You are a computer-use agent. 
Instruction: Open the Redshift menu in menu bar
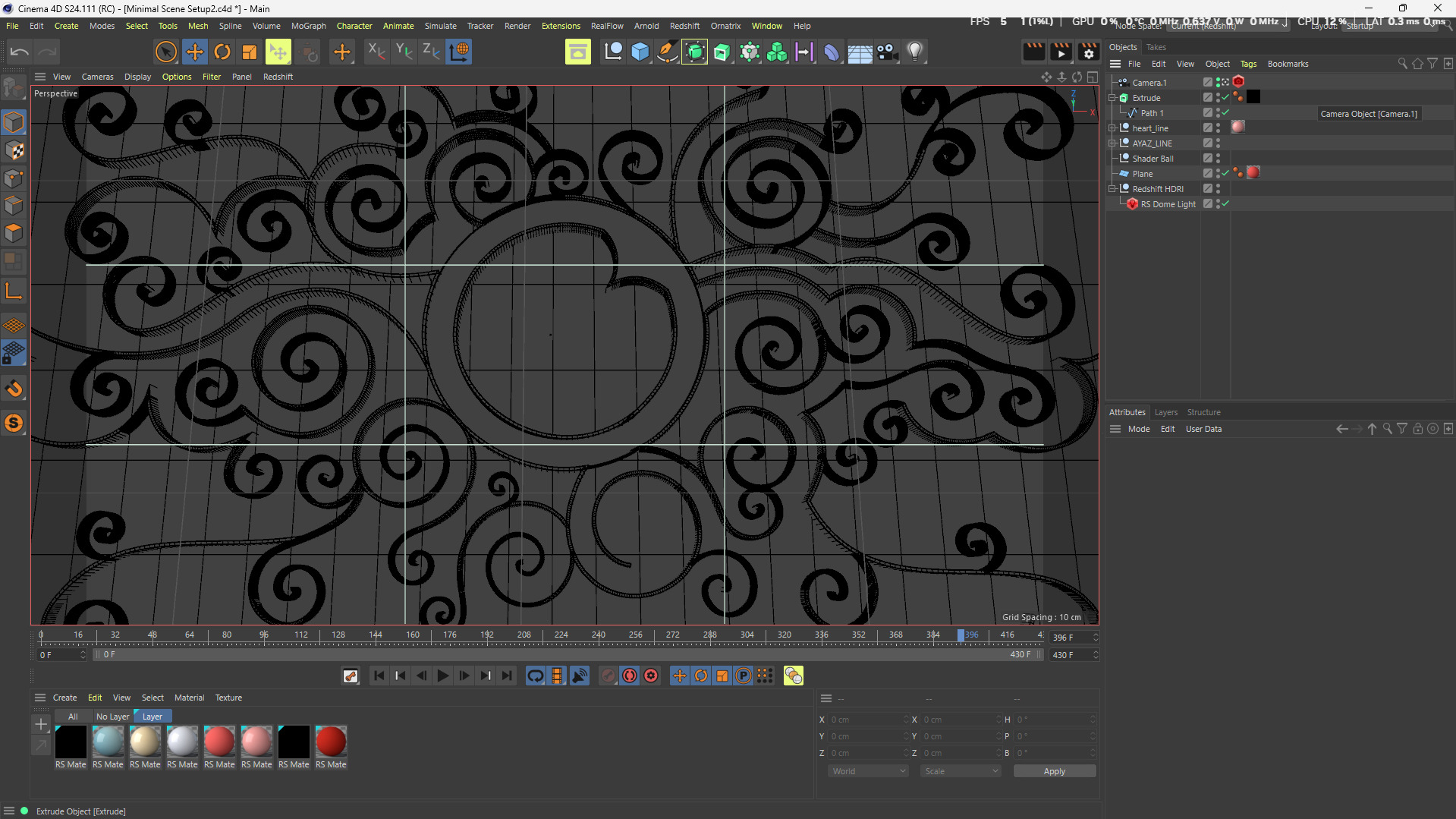tap(684, 26)
